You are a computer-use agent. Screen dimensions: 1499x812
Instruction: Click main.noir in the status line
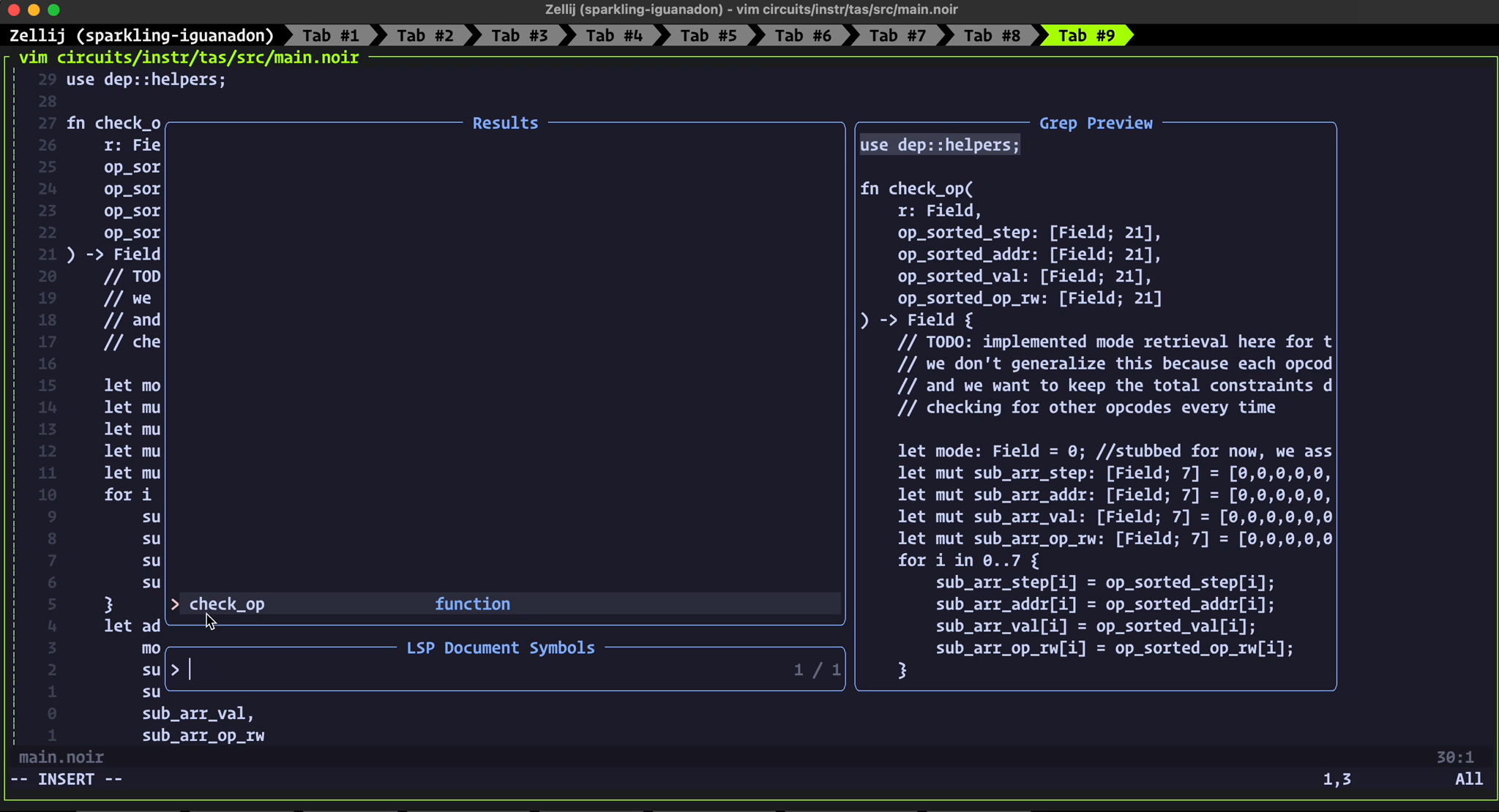click(x=61, y=758)
